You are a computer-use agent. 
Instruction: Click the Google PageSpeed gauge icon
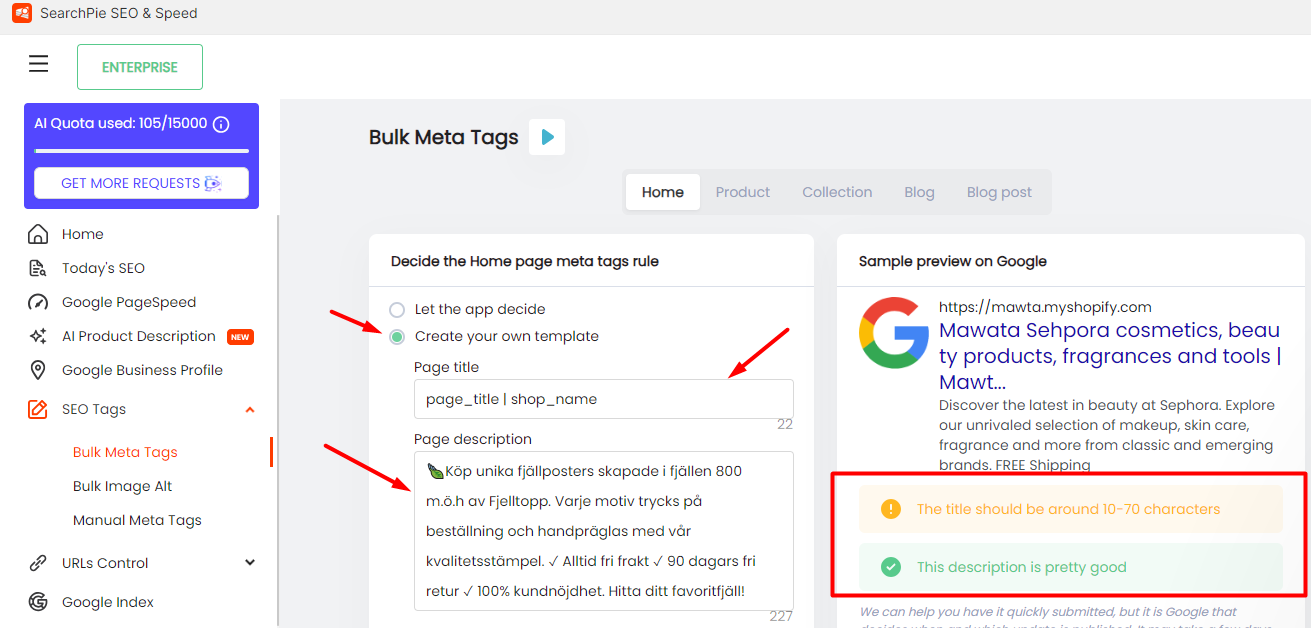point(38,302)
